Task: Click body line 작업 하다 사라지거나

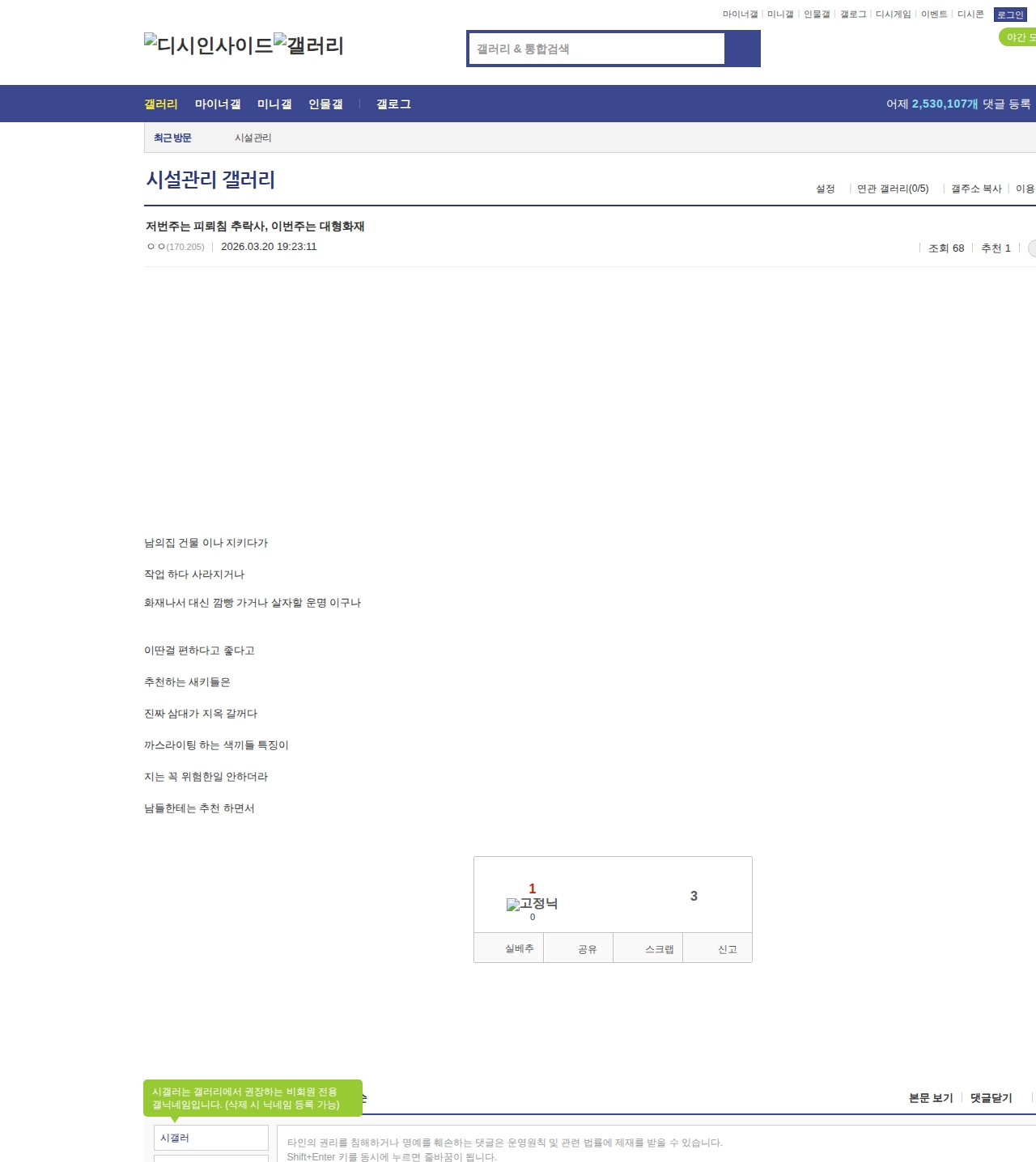Action: pyautogui.click(x=194, y=575)
